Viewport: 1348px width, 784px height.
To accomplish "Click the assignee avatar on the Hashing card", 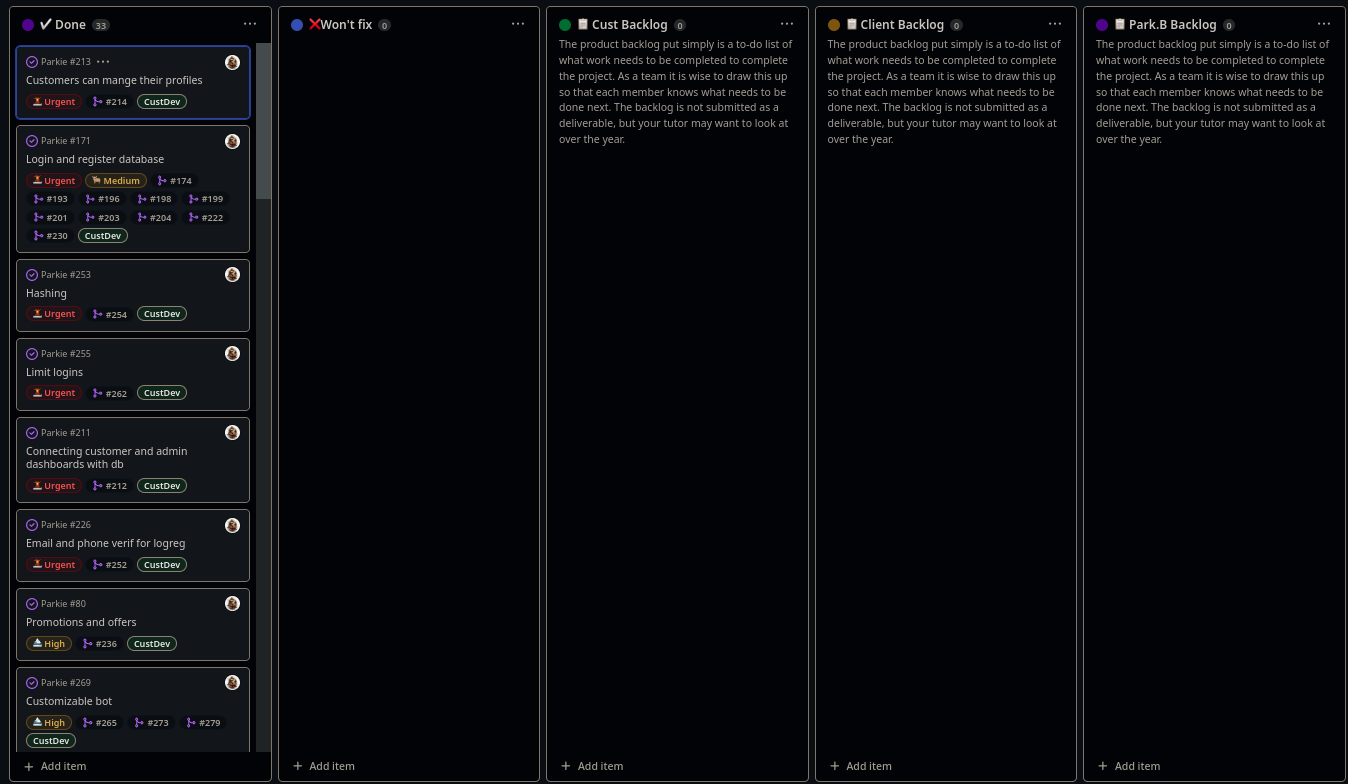I will [232, 274].
